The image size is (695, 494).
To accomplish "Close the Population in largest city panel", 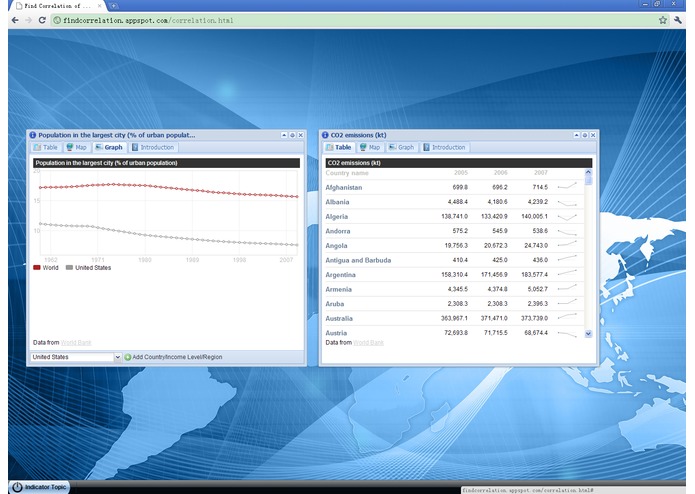I will 301,135.
